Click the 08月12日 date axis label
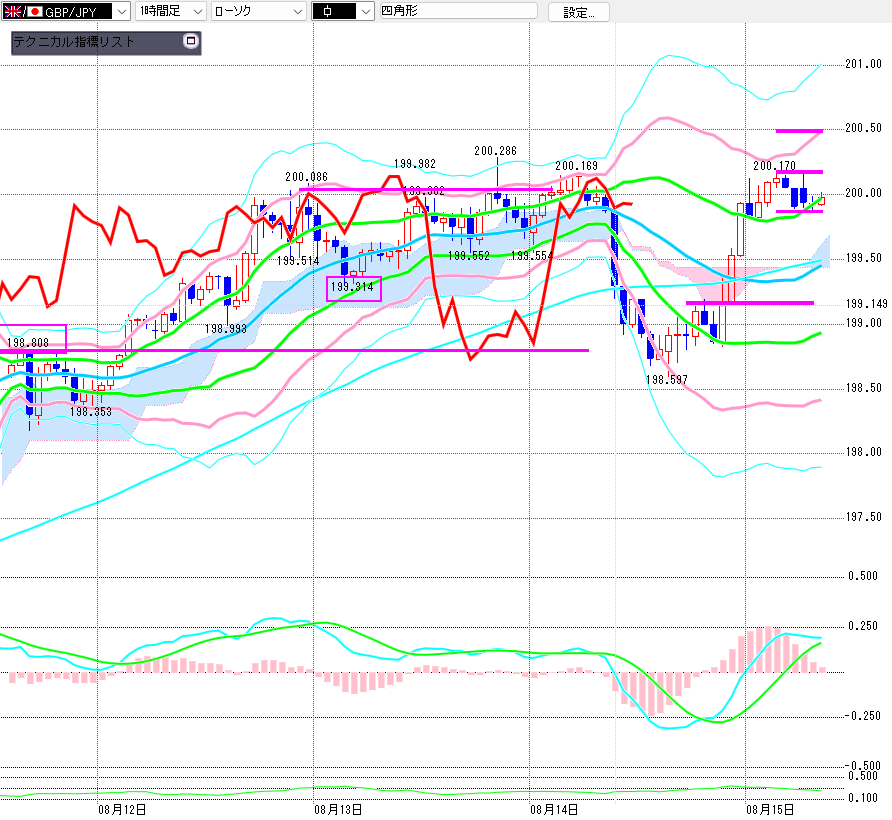 (122, 810)
